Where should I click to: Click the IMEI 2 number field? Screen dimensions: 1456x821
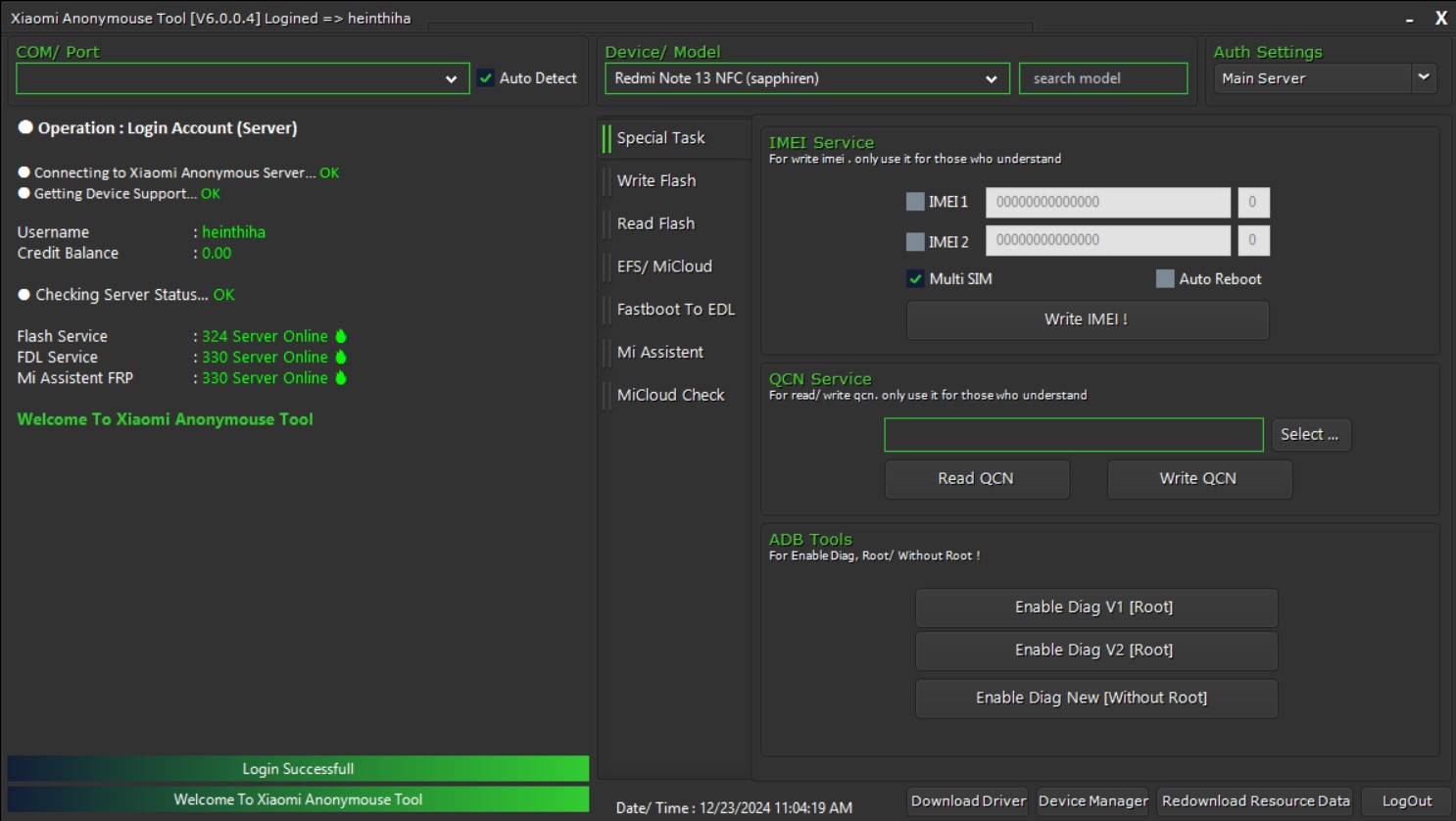(1108, 240)
